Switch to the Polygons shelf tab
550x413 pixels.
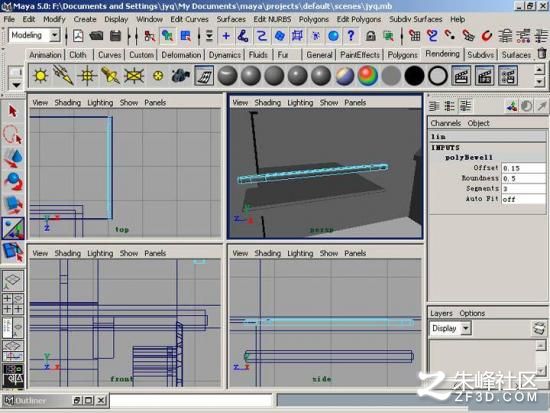click(x=402, y=55)
